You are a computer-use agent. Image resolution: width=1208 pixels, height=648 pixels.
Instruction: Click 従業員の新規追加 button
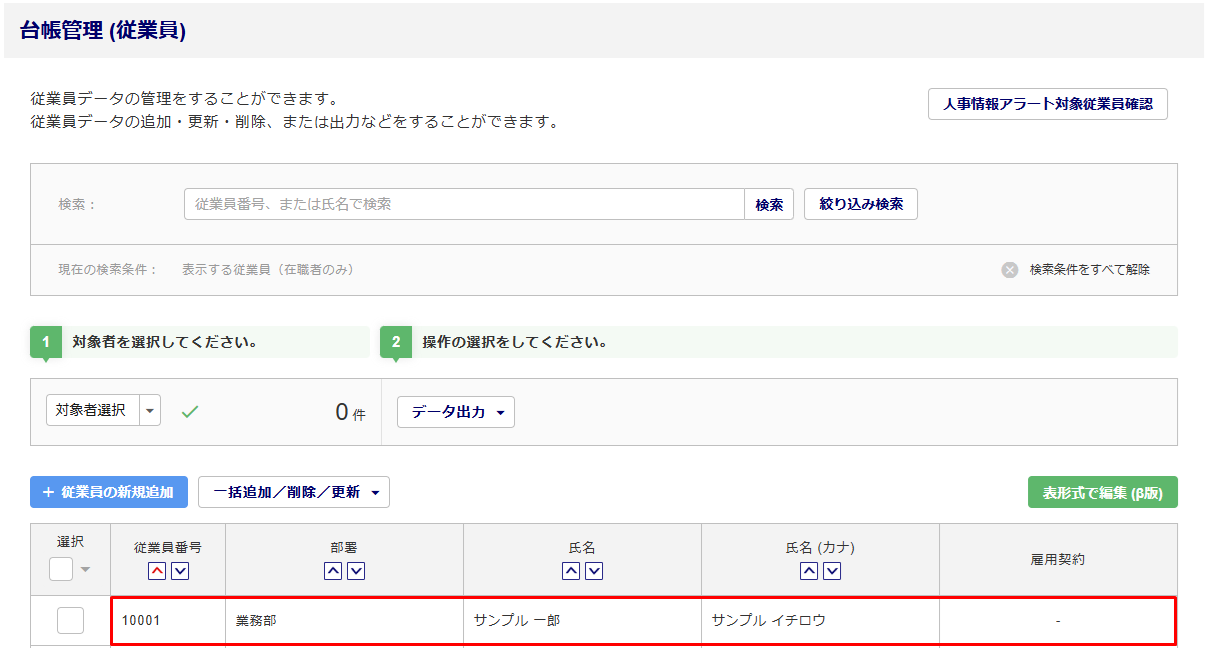(109, 492)
